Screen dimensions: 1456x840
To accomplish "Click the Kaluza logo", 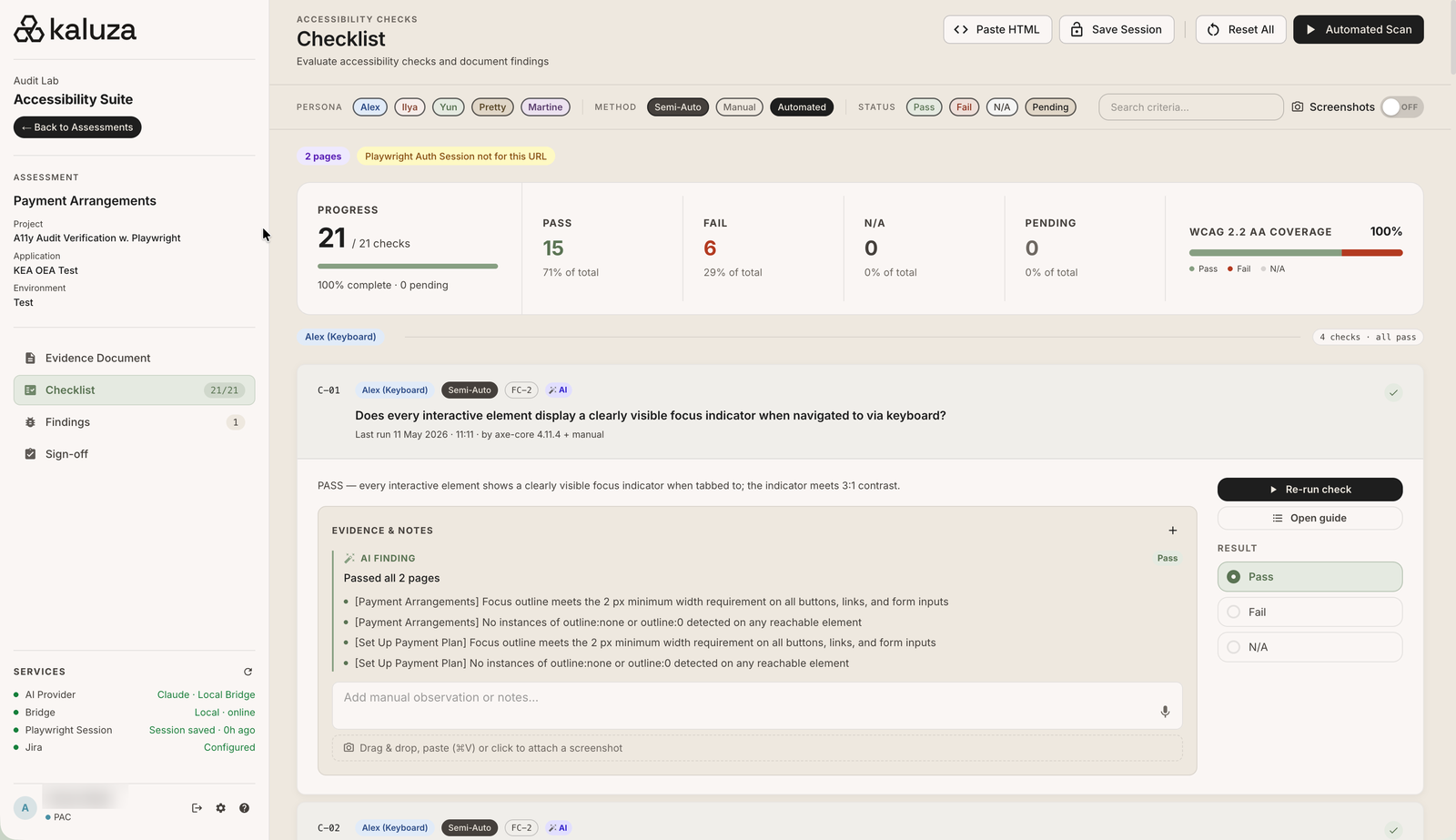I will [x=75, y=29].
